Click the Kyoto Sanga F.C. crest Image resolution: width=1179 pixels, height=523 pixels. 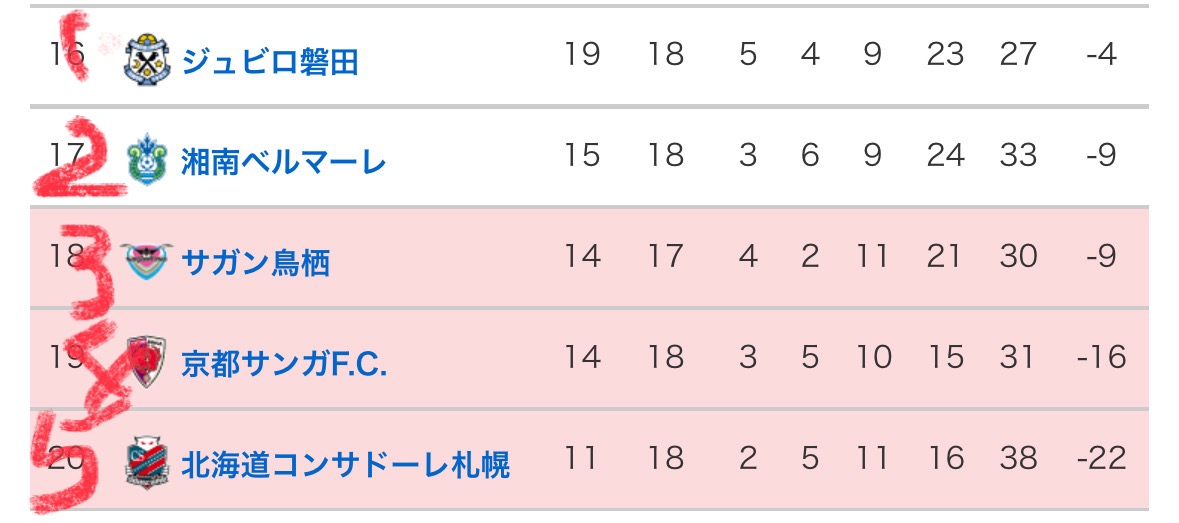(147, 361)
